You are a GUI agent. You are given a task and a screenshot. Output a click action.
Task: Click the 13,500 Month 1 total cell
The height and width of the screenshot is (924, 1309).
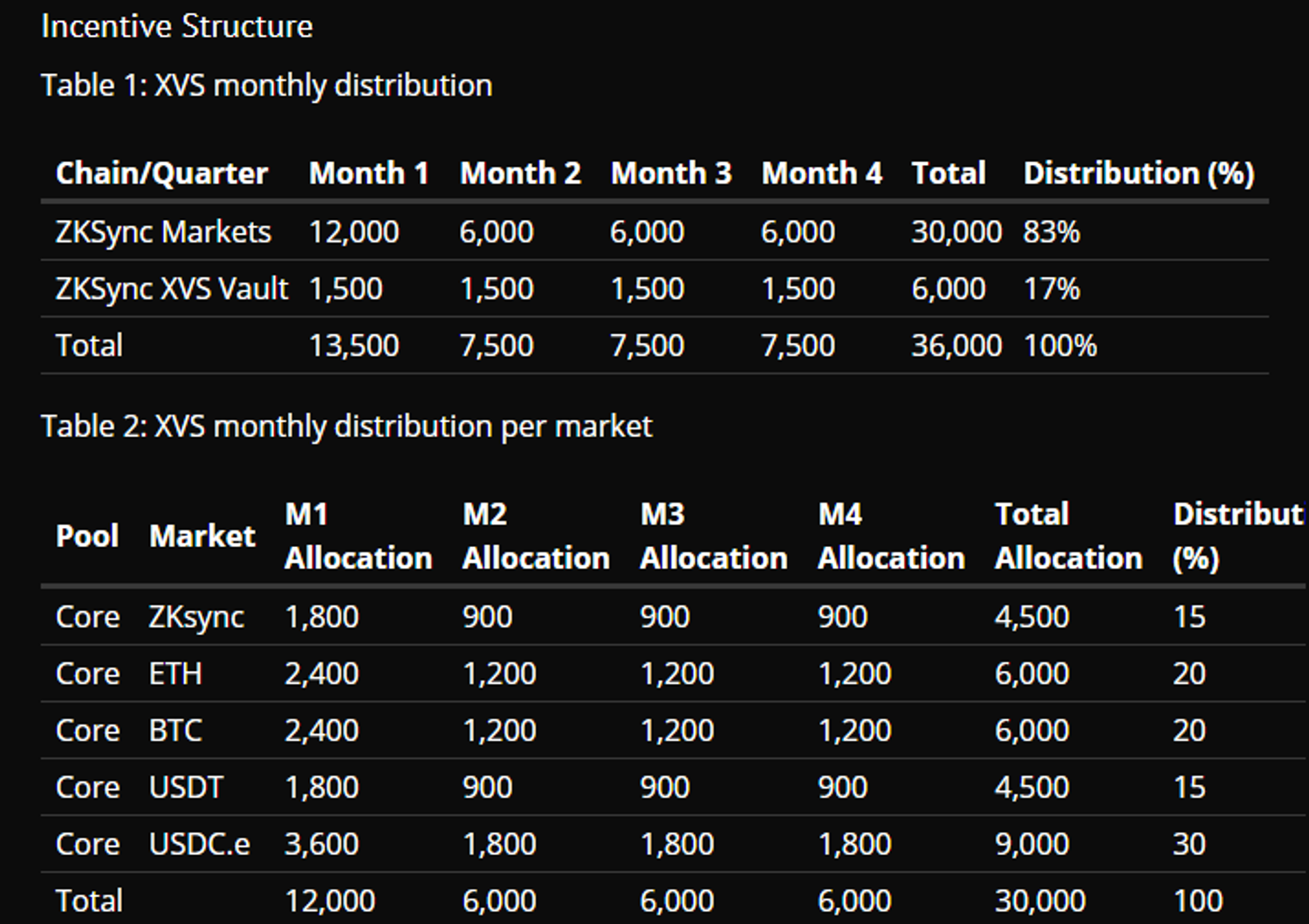[353, 346]
